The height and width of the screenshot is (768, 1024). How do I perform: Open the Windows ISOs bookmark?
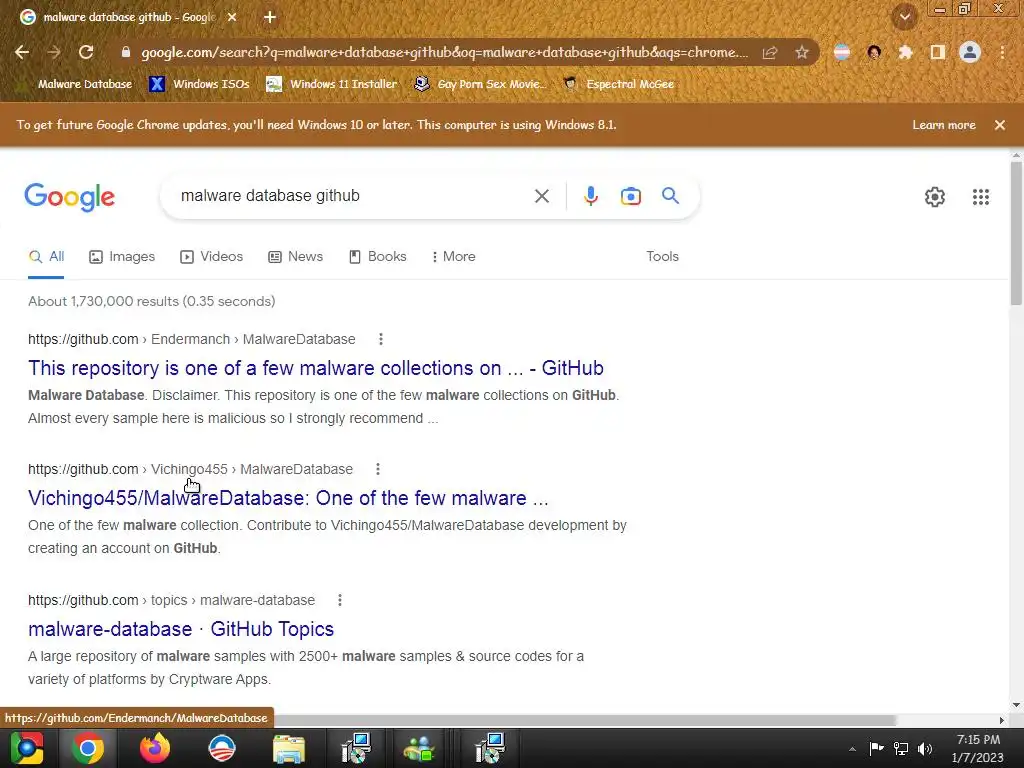pos(199,84)
